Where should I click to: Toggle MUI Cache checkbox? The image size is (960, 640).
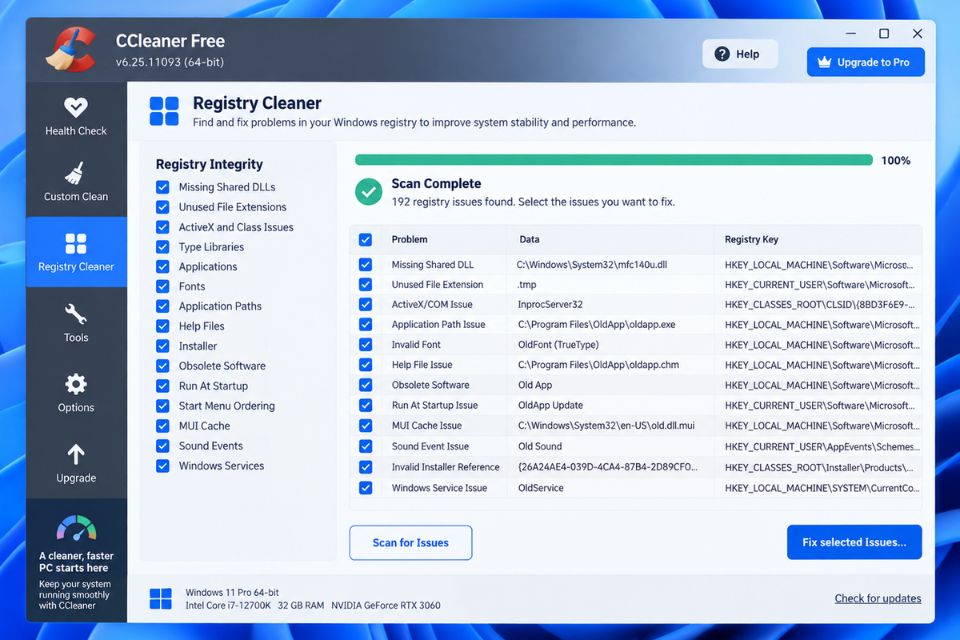pos(162,426)
